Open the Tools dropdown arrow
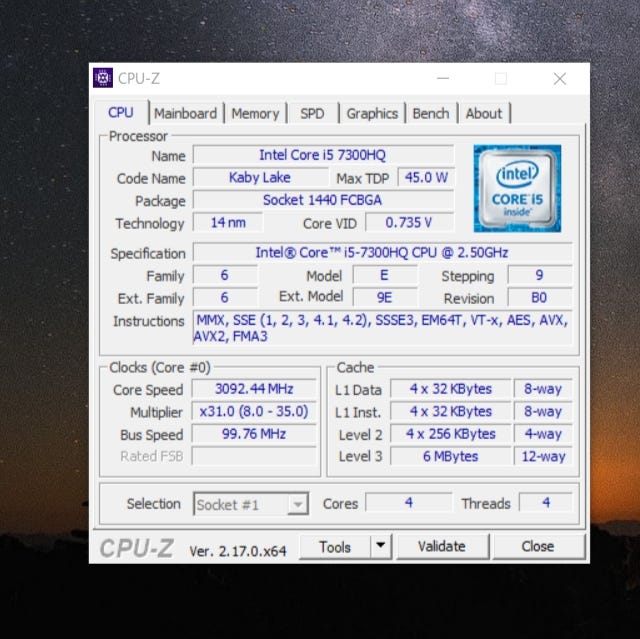 [380, 546]
